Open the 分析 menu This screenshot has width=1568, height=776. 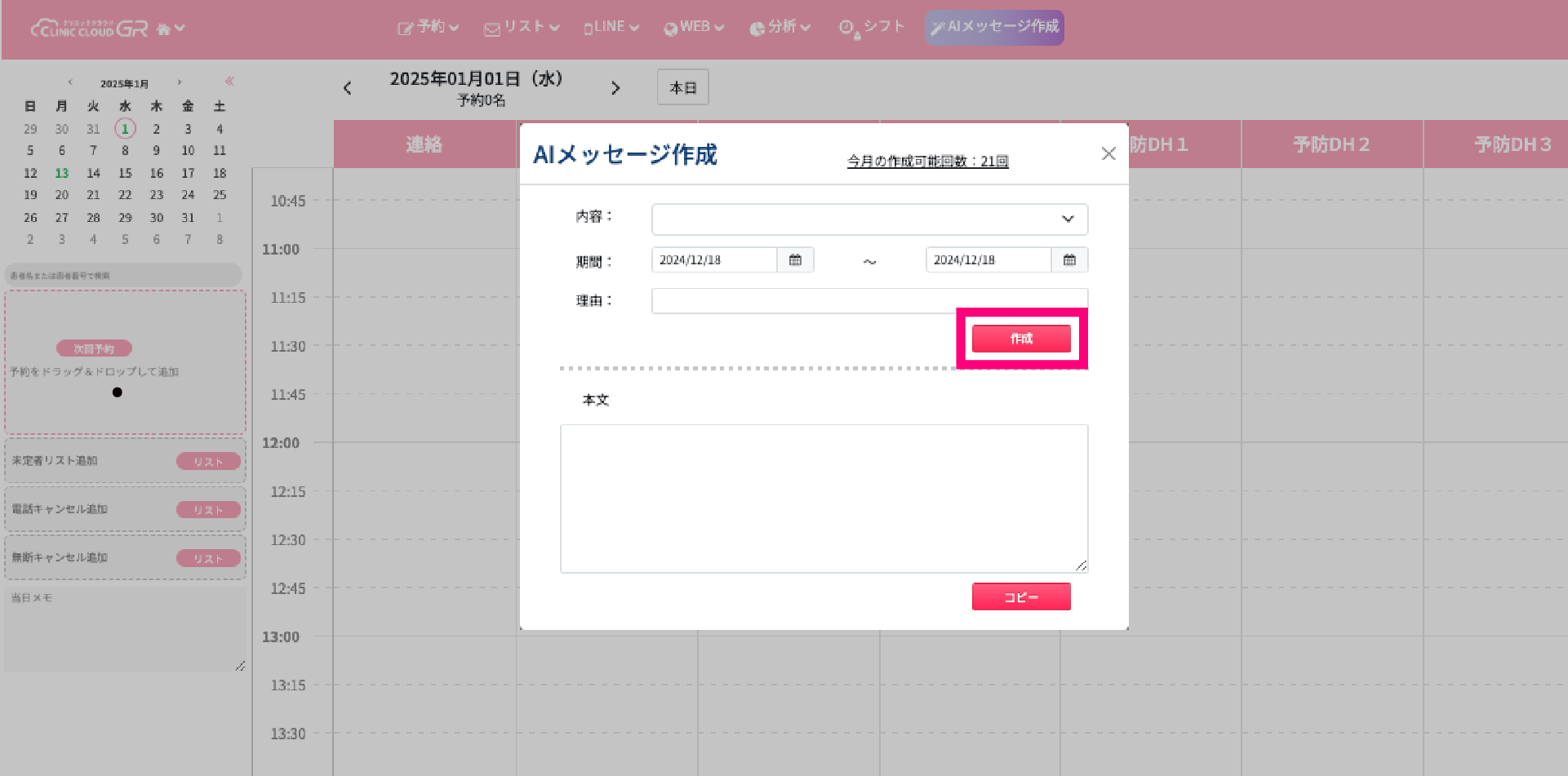[780, 28]
